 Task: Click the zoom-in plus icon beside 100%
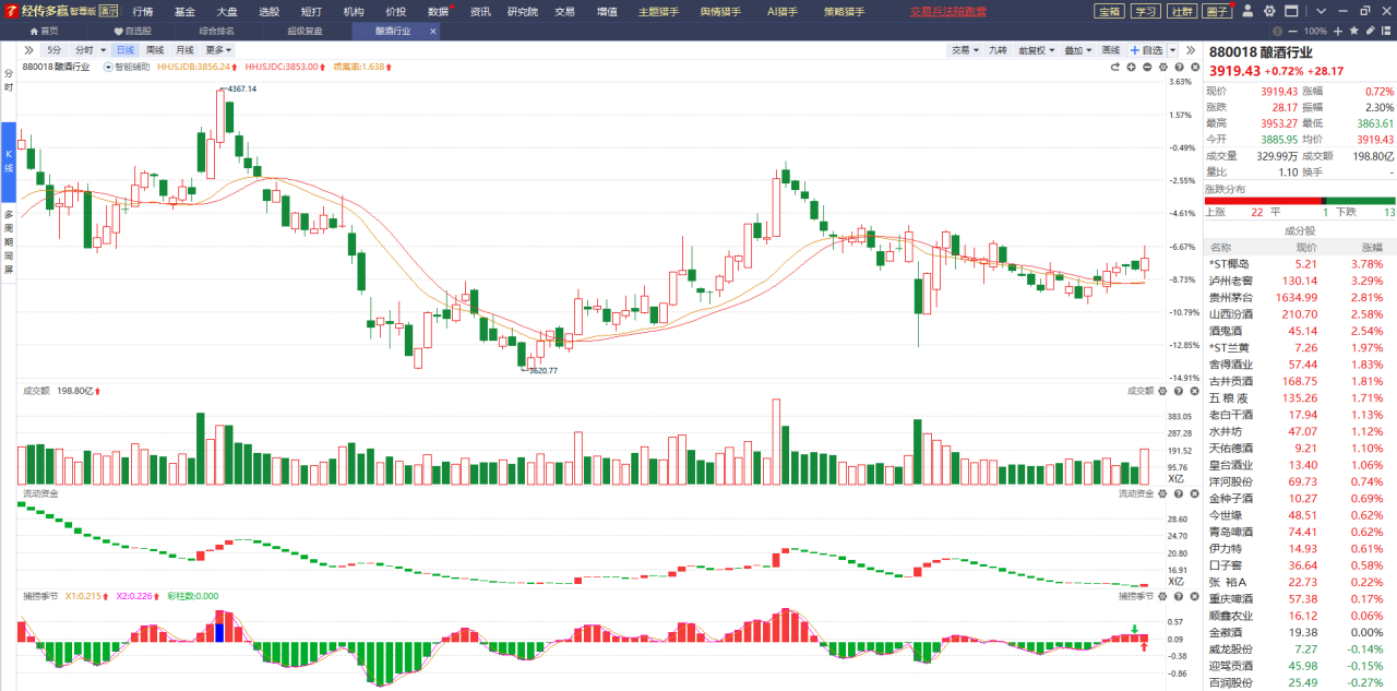1338,31
